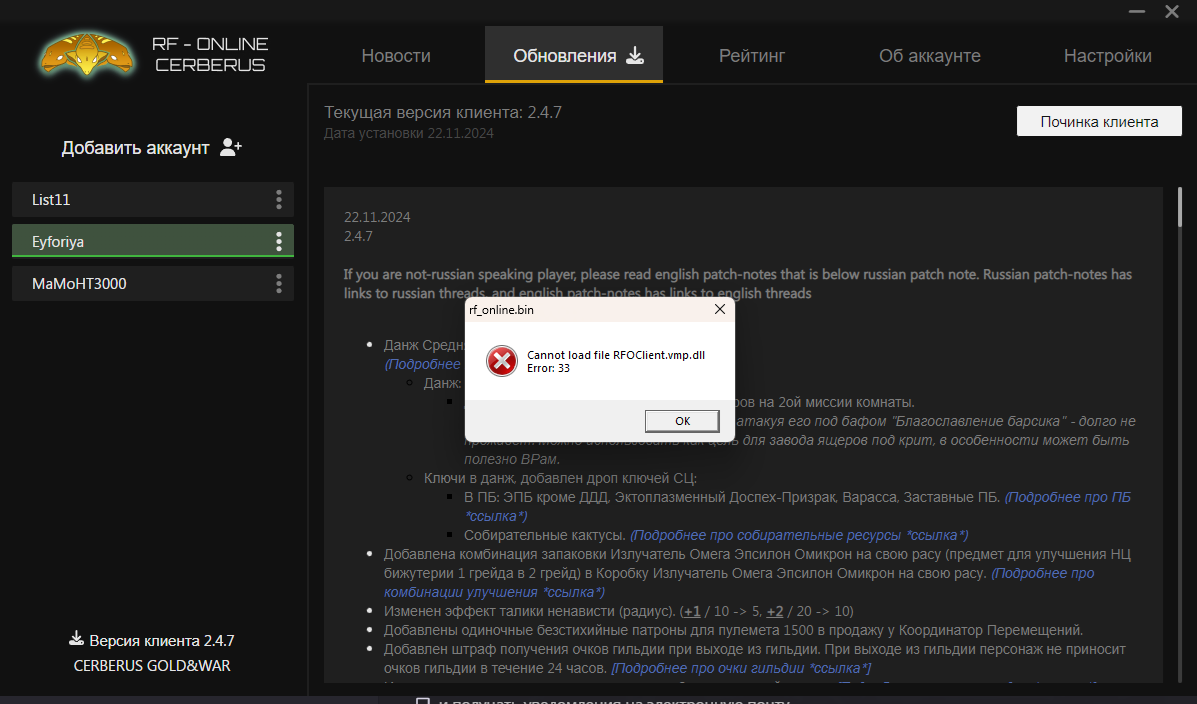Image resolution: width=1197 pixels, height=704 pixels.
Task: Click the add-account person icon
Action: pos(231,147)
